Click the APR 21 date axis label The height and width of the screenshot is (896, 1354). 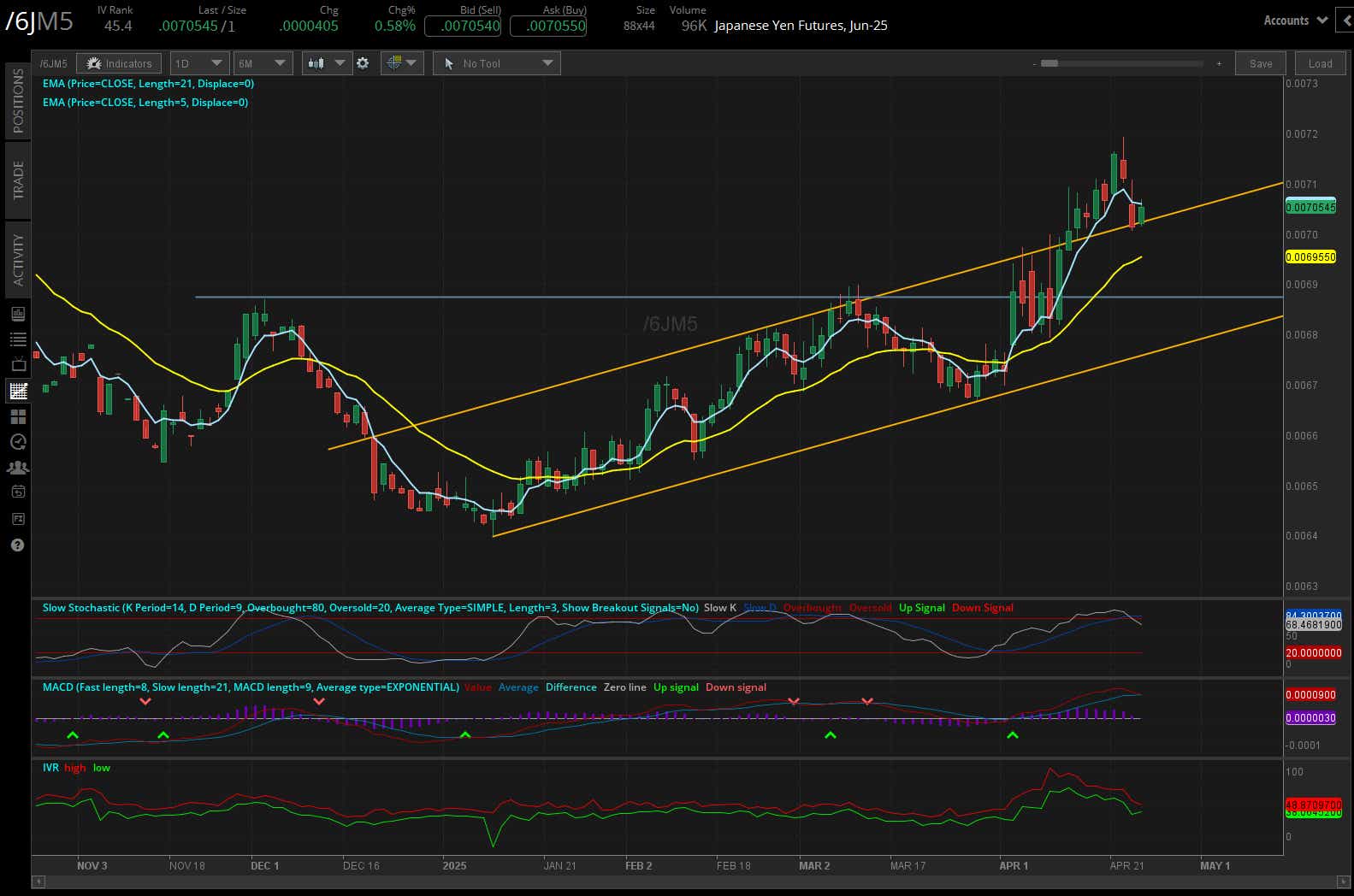click(1126, 866)
